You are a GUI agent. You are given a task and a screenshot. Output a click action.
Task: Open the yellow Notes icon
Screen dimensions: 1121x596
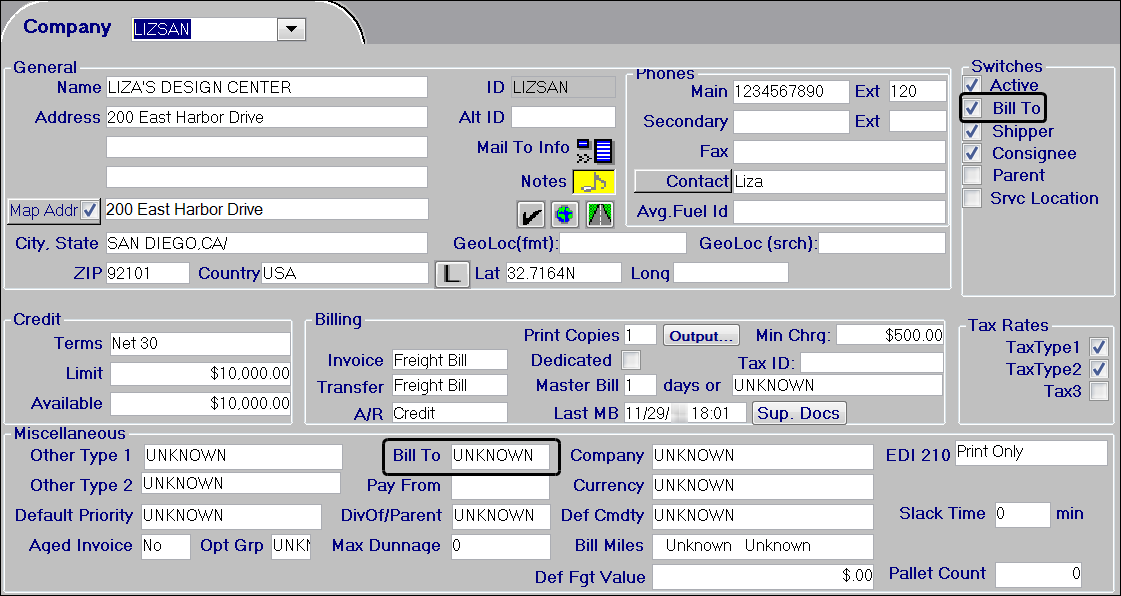(x=593, y=182)
